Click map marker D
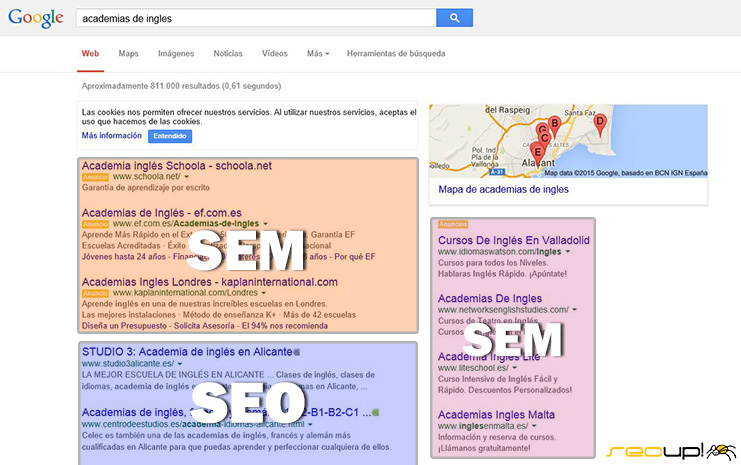The height and width of the screenshot is (465, 741). [x=600, y=123]
